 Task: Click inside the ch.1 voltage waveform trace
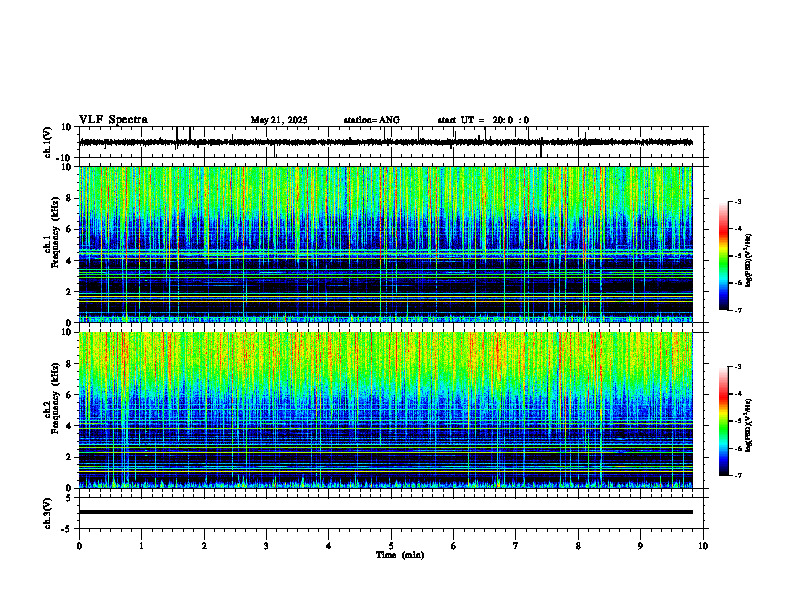[385, 142]
